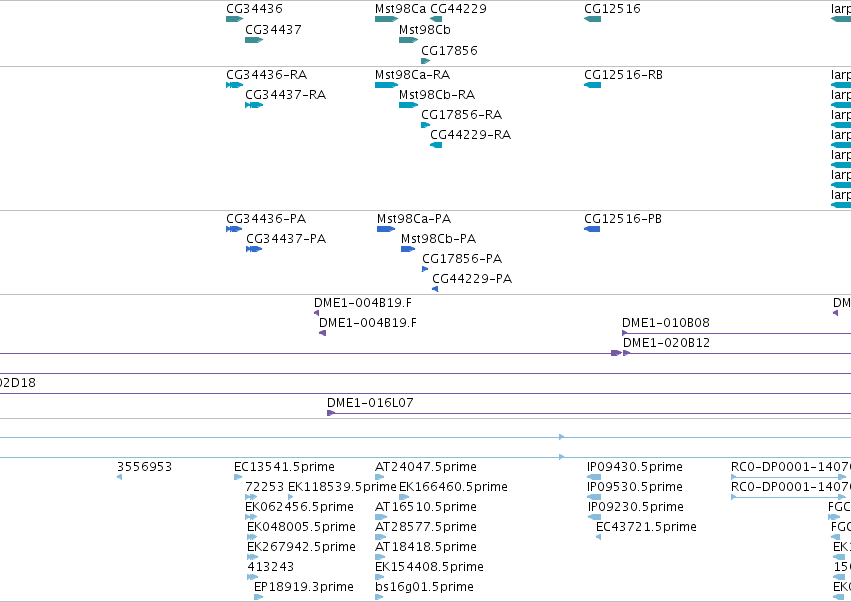
Task: Click the AT24047.5prime EST label
Action: [426, 466]
